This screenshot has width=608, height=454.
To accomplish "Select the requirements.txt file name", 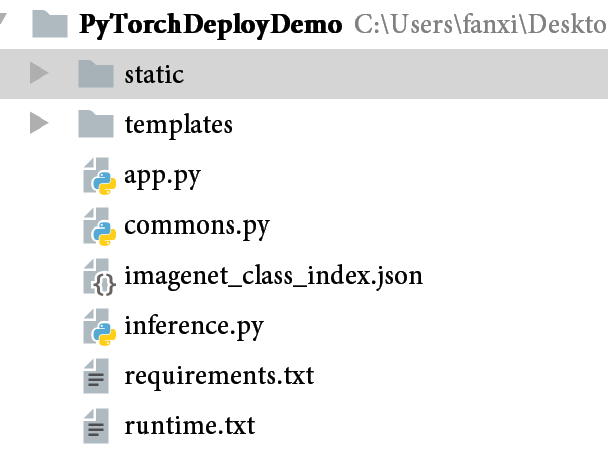I will (219, 377).
